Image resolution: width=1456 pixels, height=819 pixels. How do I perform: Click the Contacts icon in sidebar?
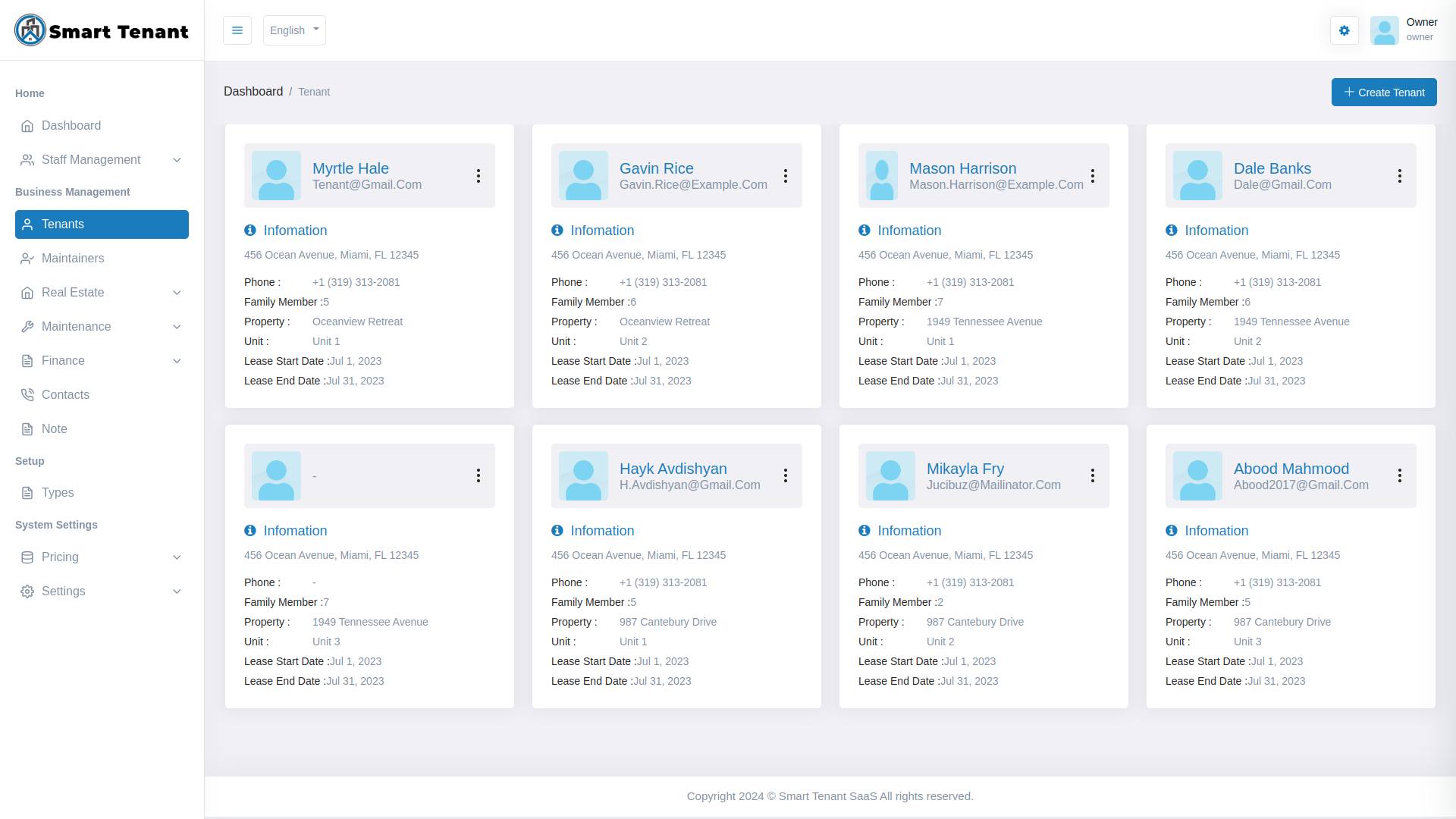(x=27, y=394)
